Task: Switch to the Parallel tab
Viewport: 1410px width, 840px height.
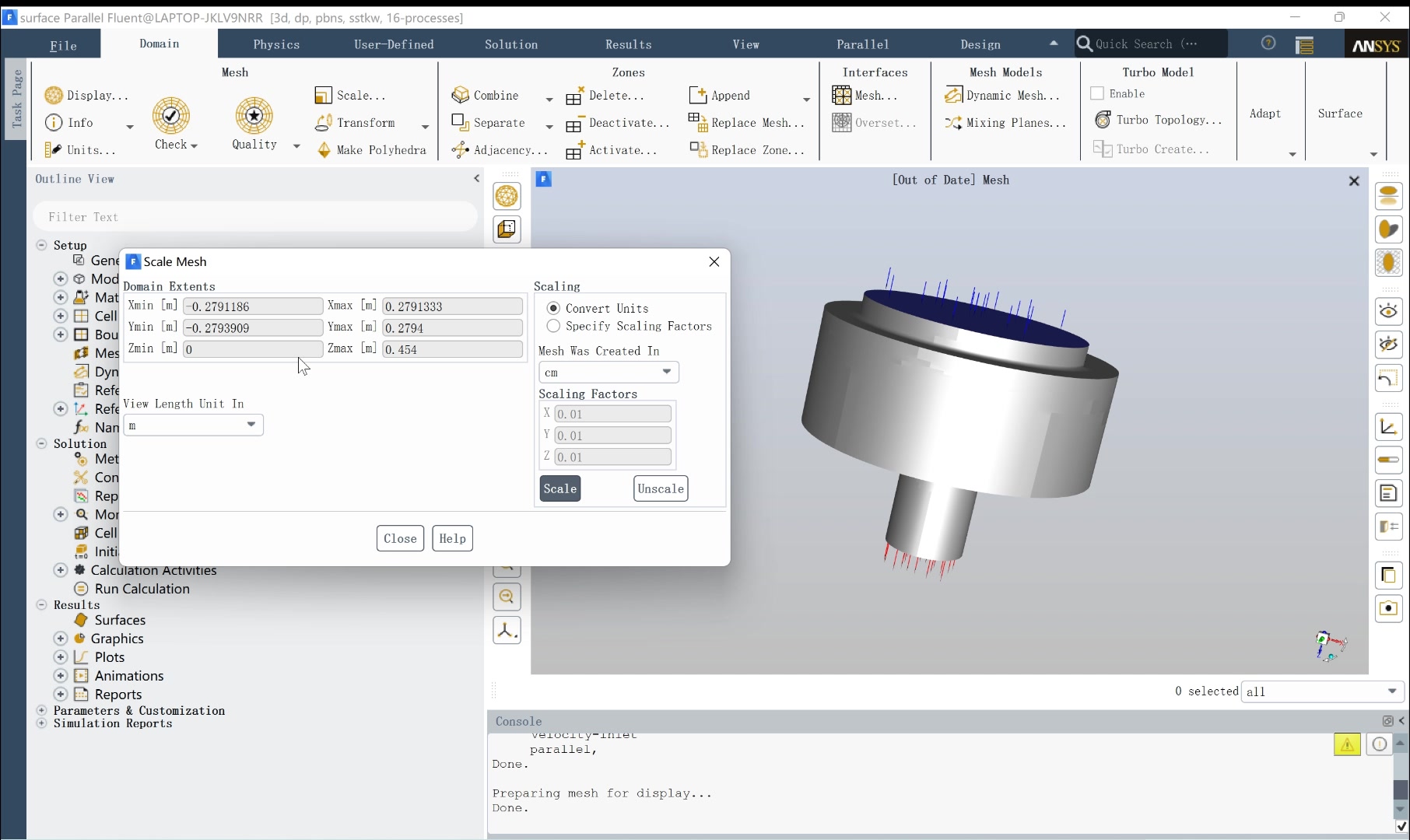Action: [863, 44]
